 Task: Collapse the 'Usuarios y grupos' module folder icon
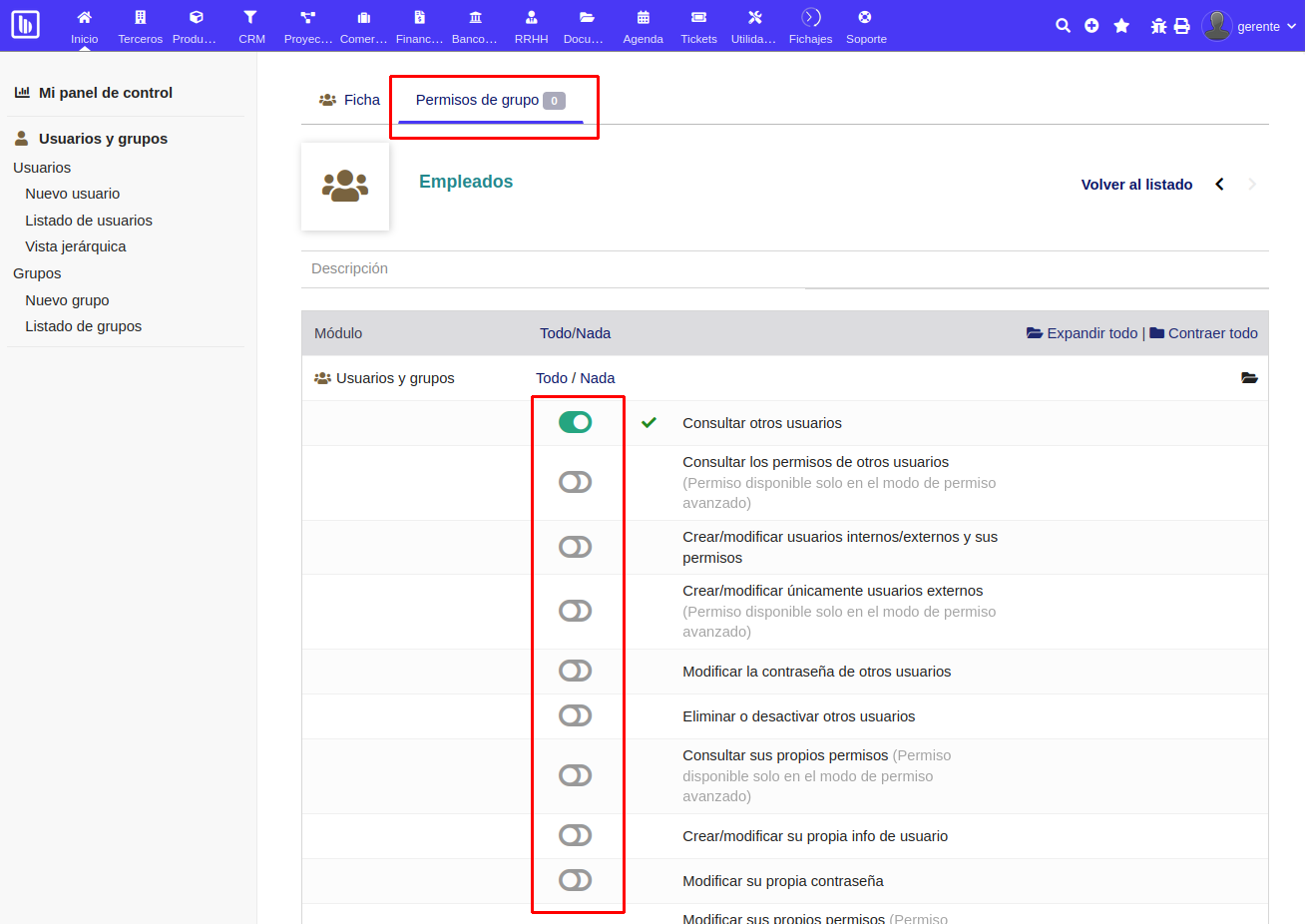click(1250, 378)
